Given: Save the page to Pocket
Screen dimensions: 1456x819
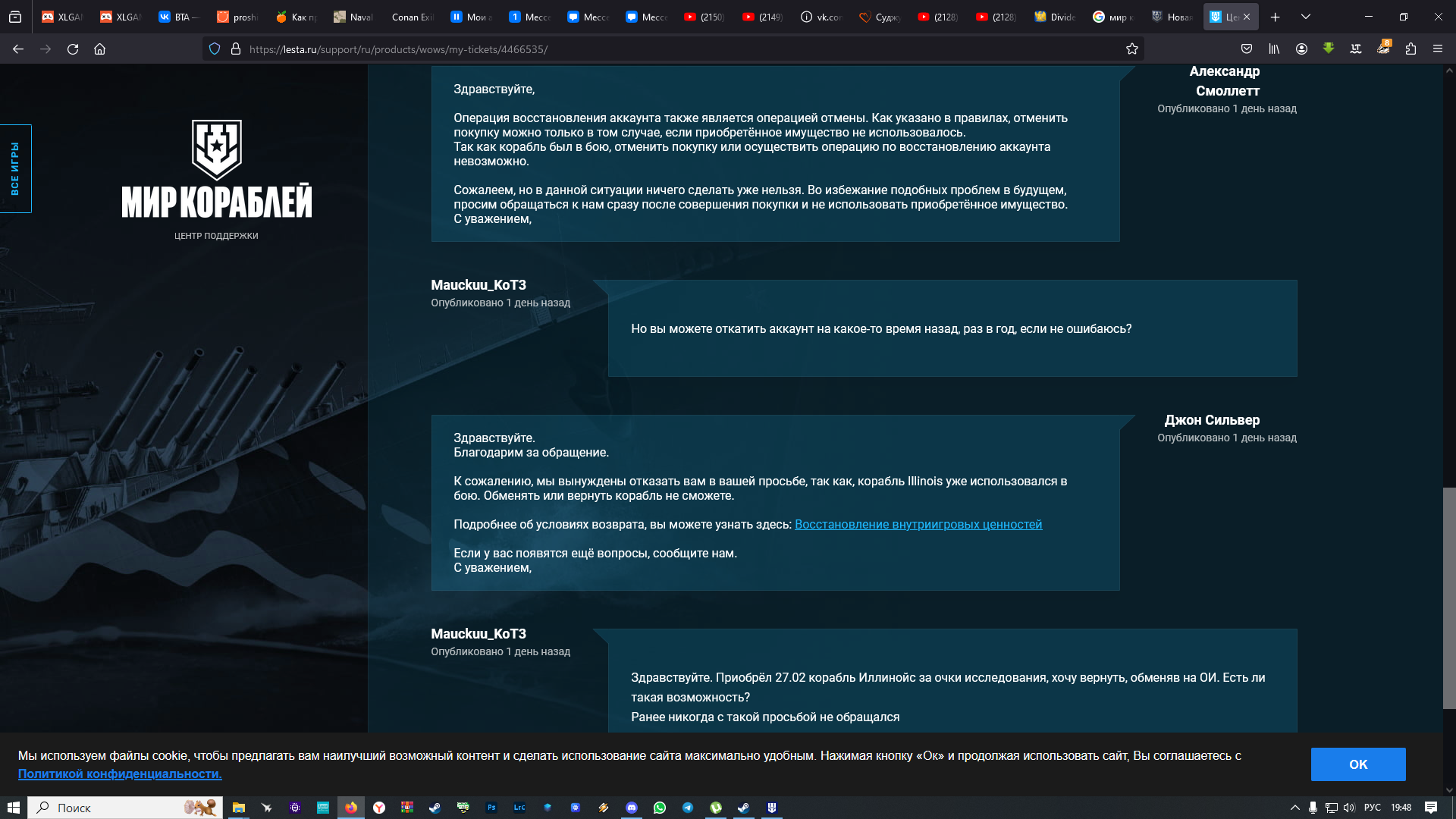Looking at the screenshot, I should tap(1247, 49).
